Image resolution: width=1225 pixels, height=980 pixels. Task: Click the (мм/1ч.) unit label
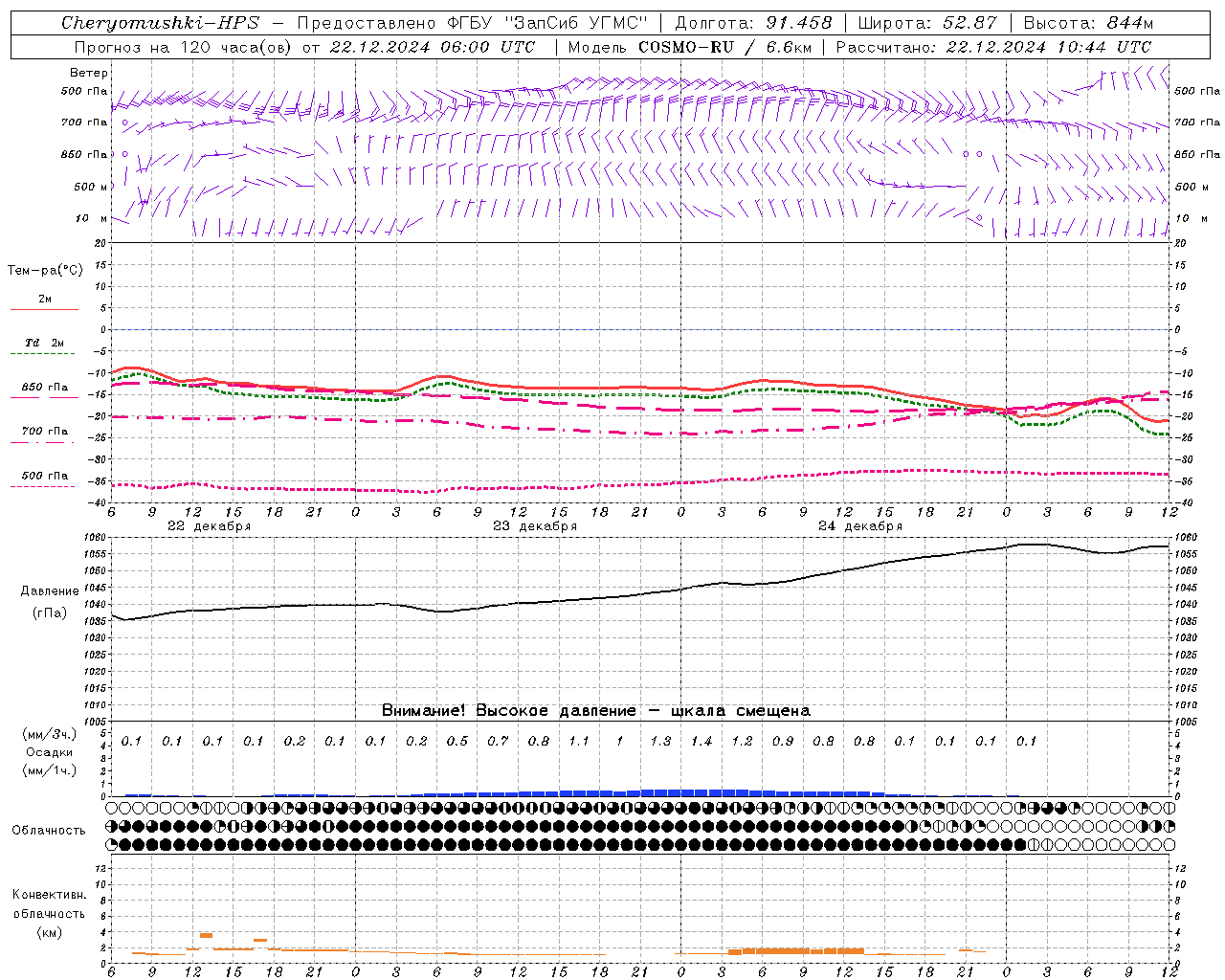(x=49, y=771)
